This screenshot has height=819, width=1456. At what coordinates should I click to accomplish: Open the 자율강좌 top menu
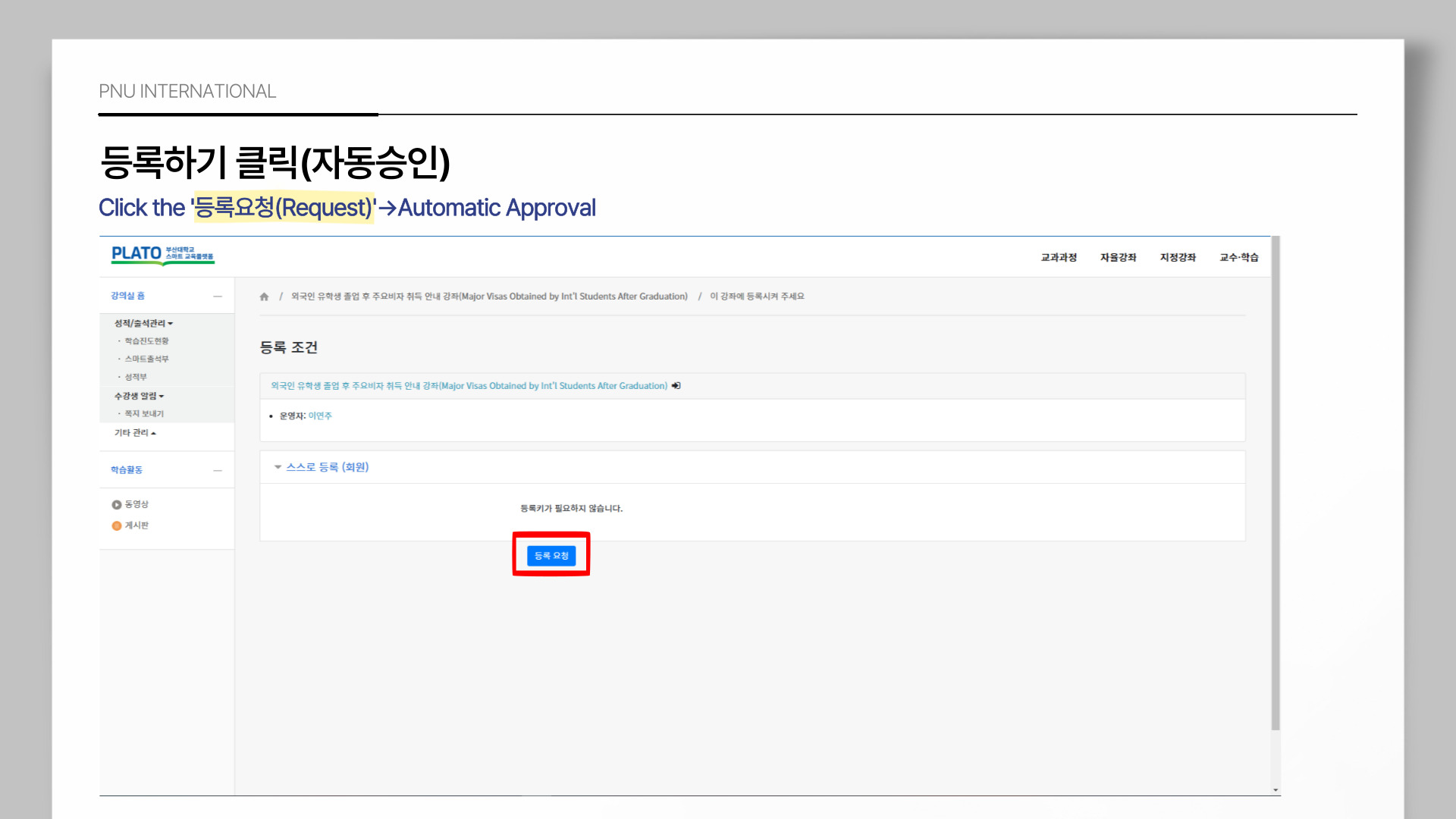[1118, 258]
